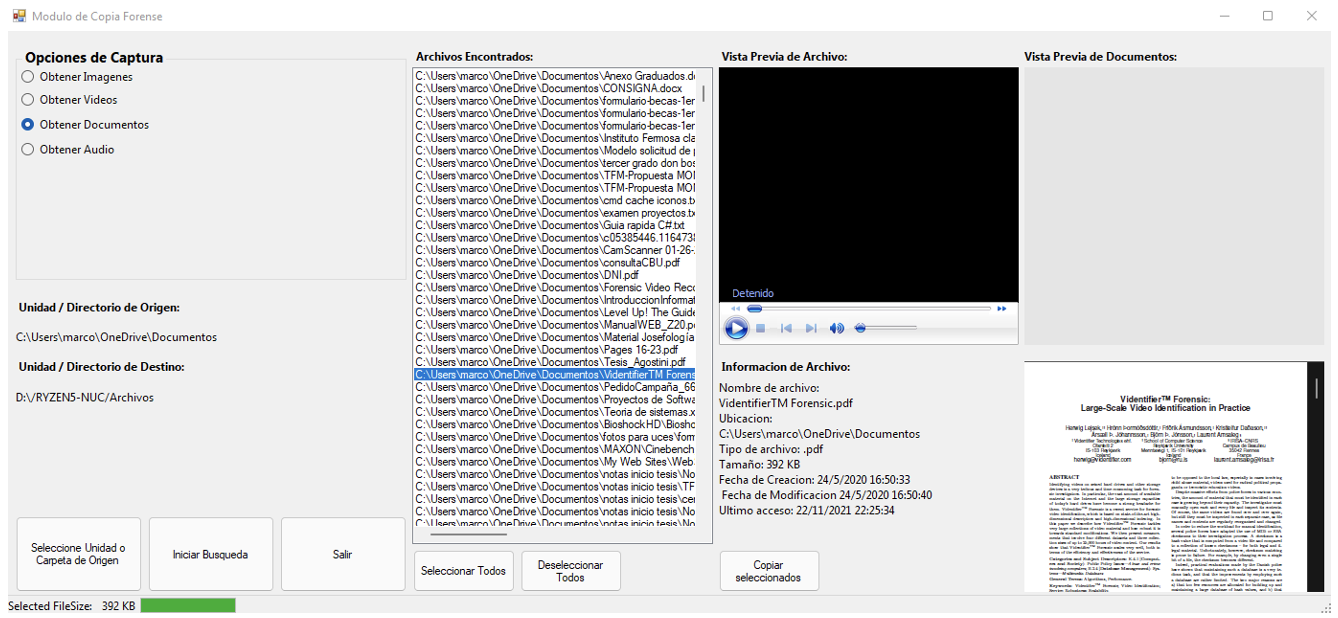Select the Forensic Video Reco file row
Image resolution: width=1338 pixels, height=618 pixels.
pos(555,288)
